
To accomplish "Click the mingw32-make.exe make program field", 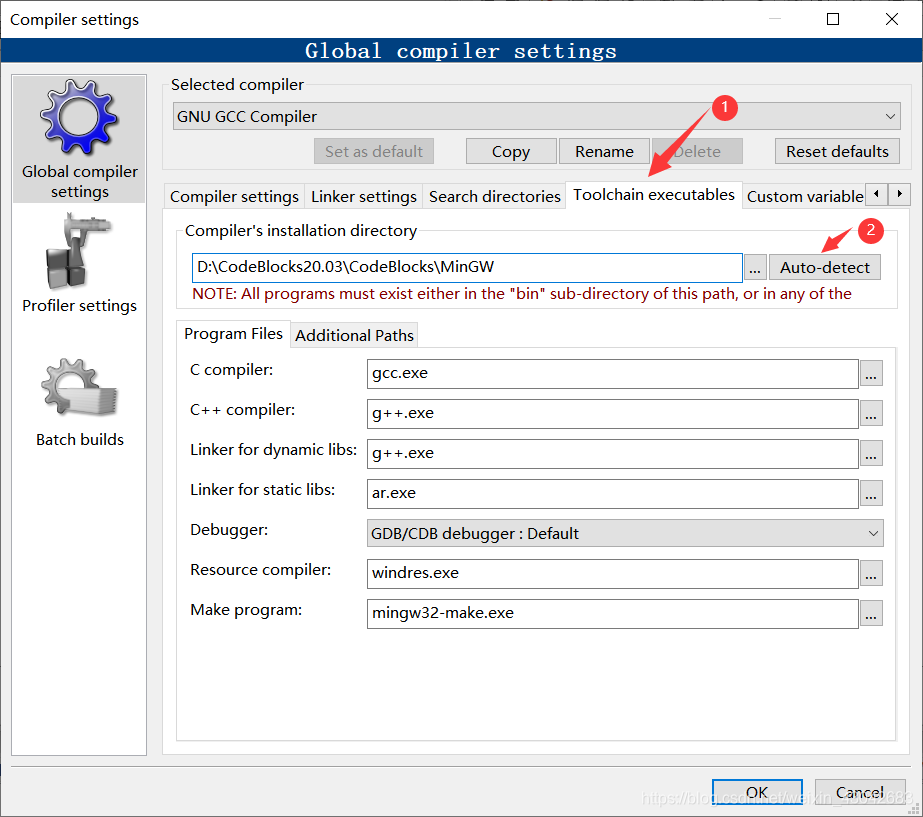I will click(612, 613).
